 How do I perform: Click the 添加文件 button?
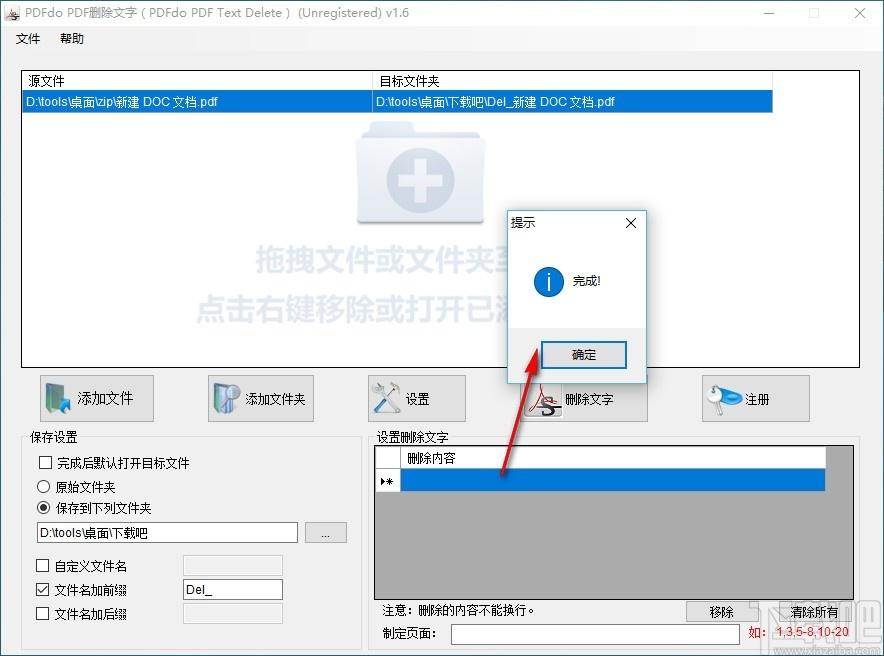(x=97, y=398)
